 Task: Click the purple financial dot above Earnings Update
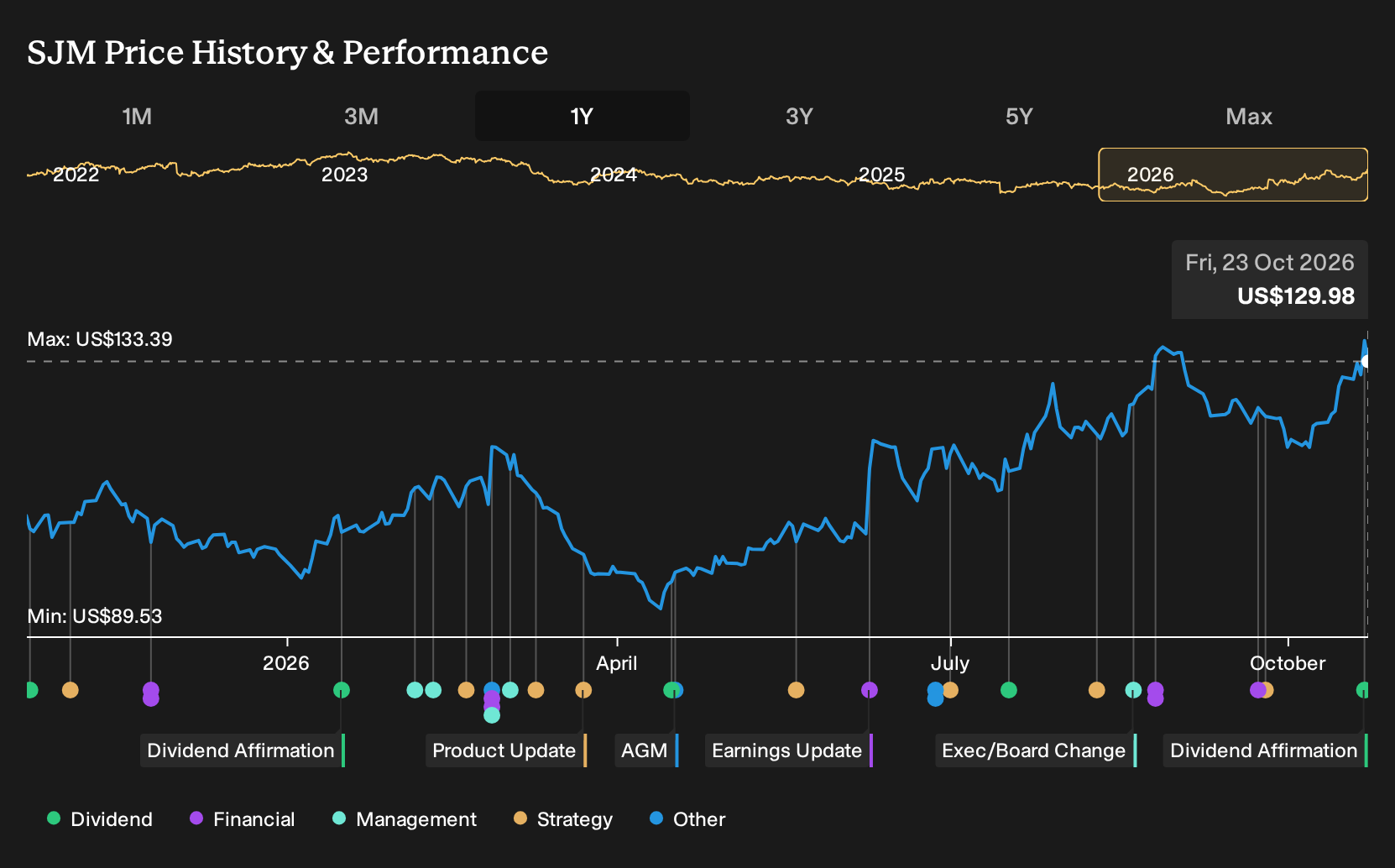[870, 690]
